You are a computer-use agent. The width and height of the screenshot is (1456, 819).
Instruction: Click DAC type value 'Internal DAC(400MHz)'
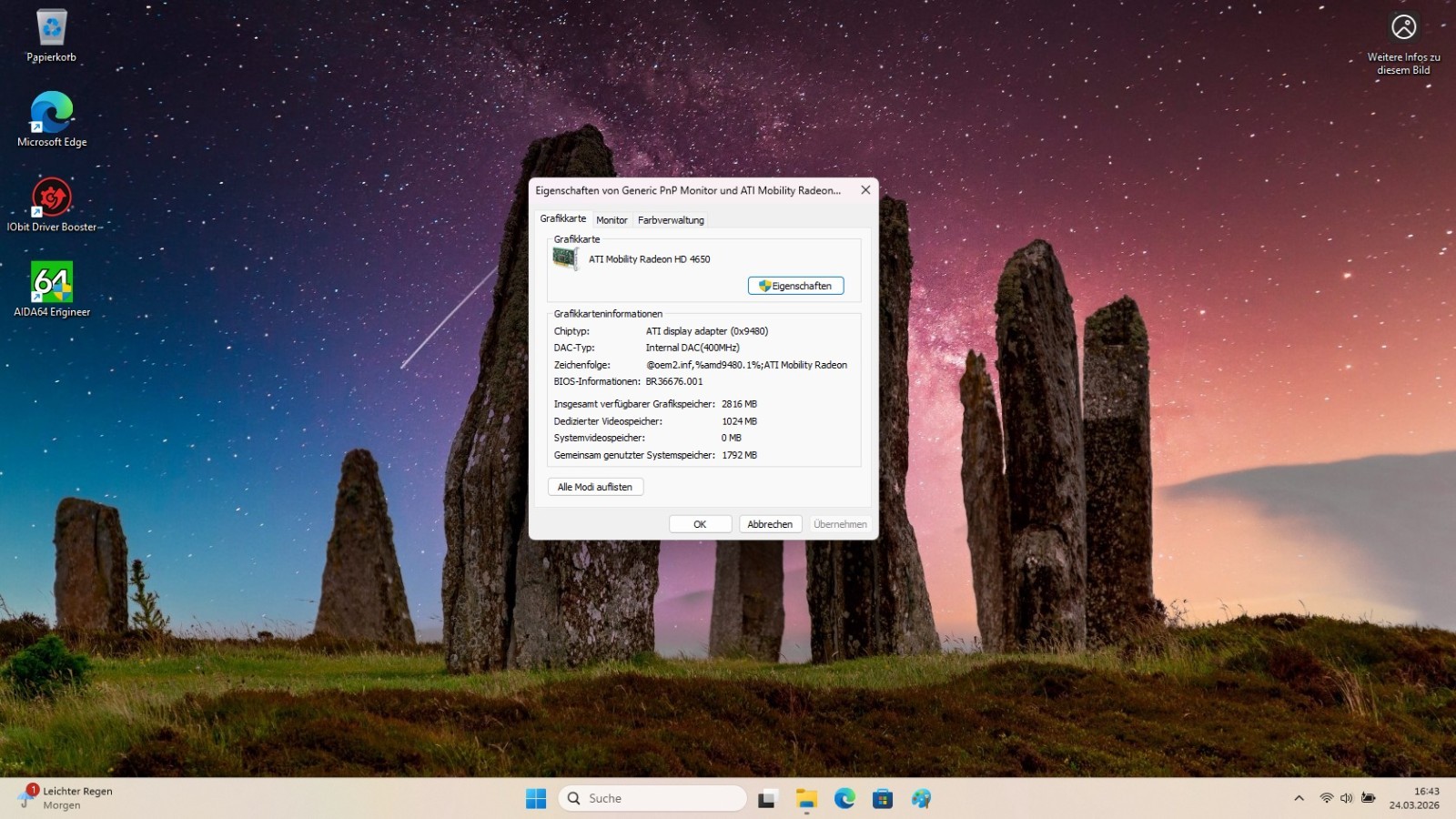click(693, 348)
